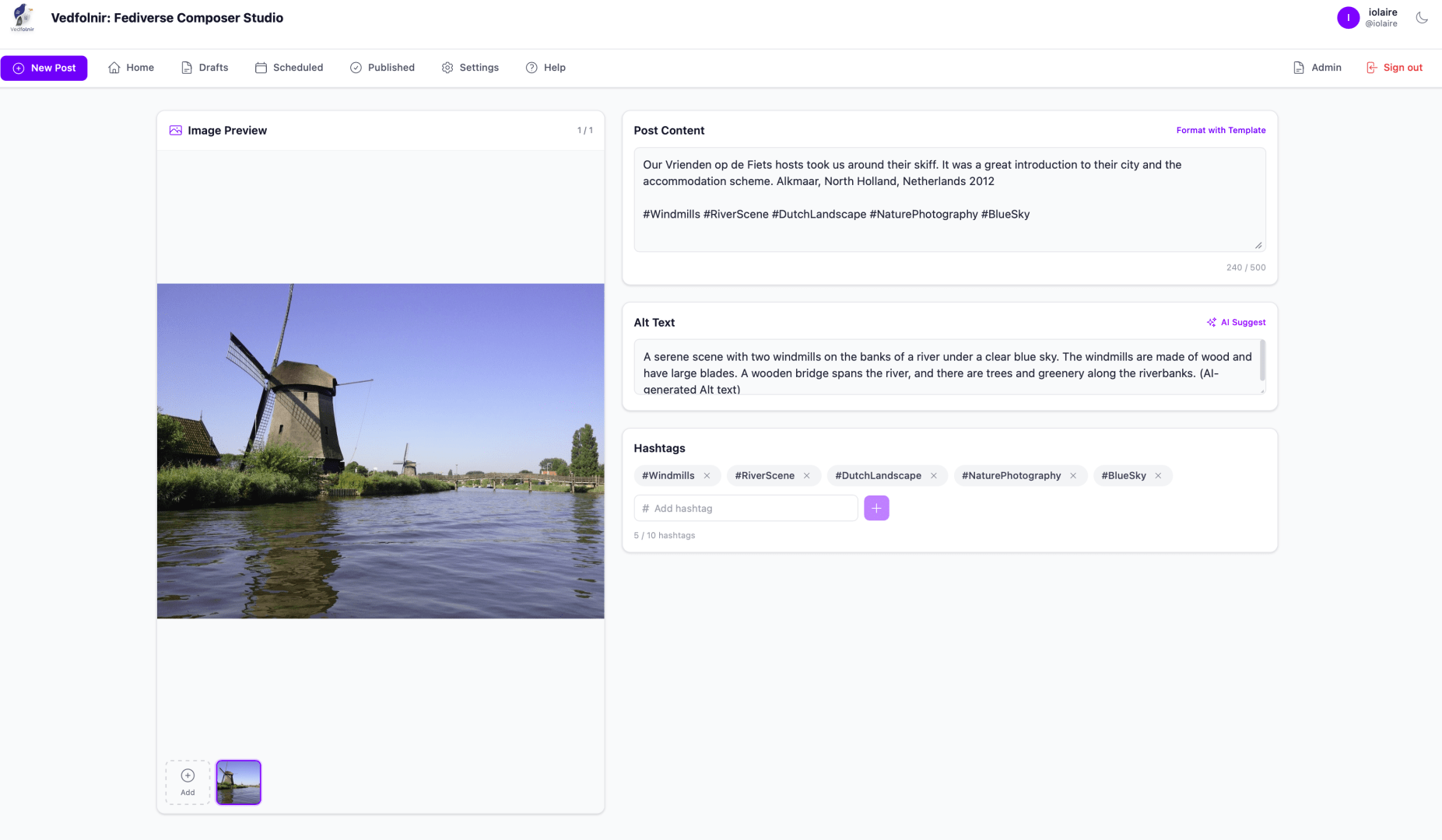Open Settings from the navigation bar

coord(470,68)
